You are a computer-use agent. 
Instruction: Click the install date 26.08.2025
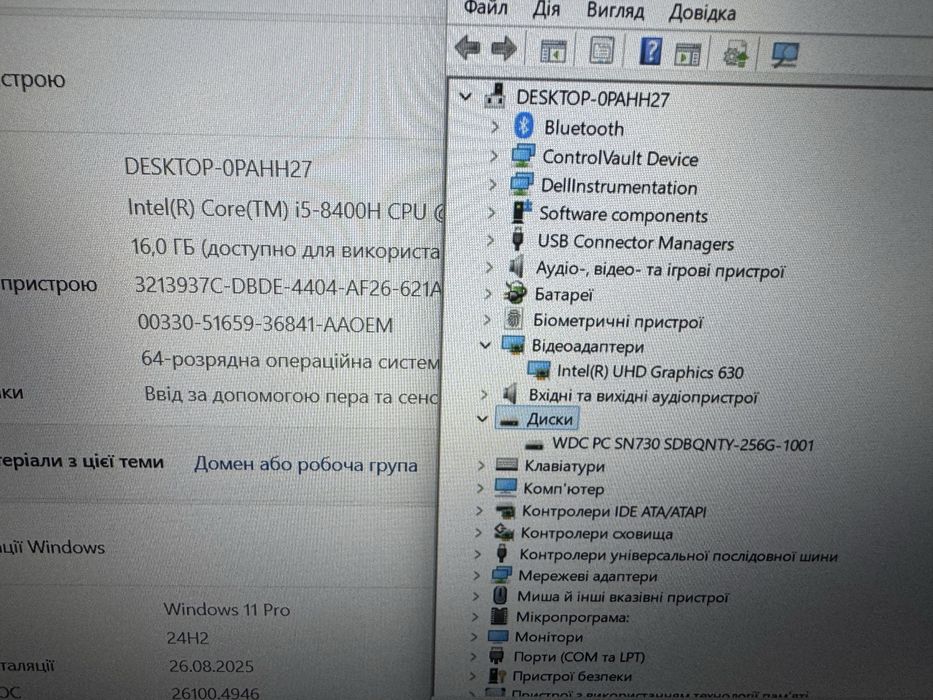(211, 665)
